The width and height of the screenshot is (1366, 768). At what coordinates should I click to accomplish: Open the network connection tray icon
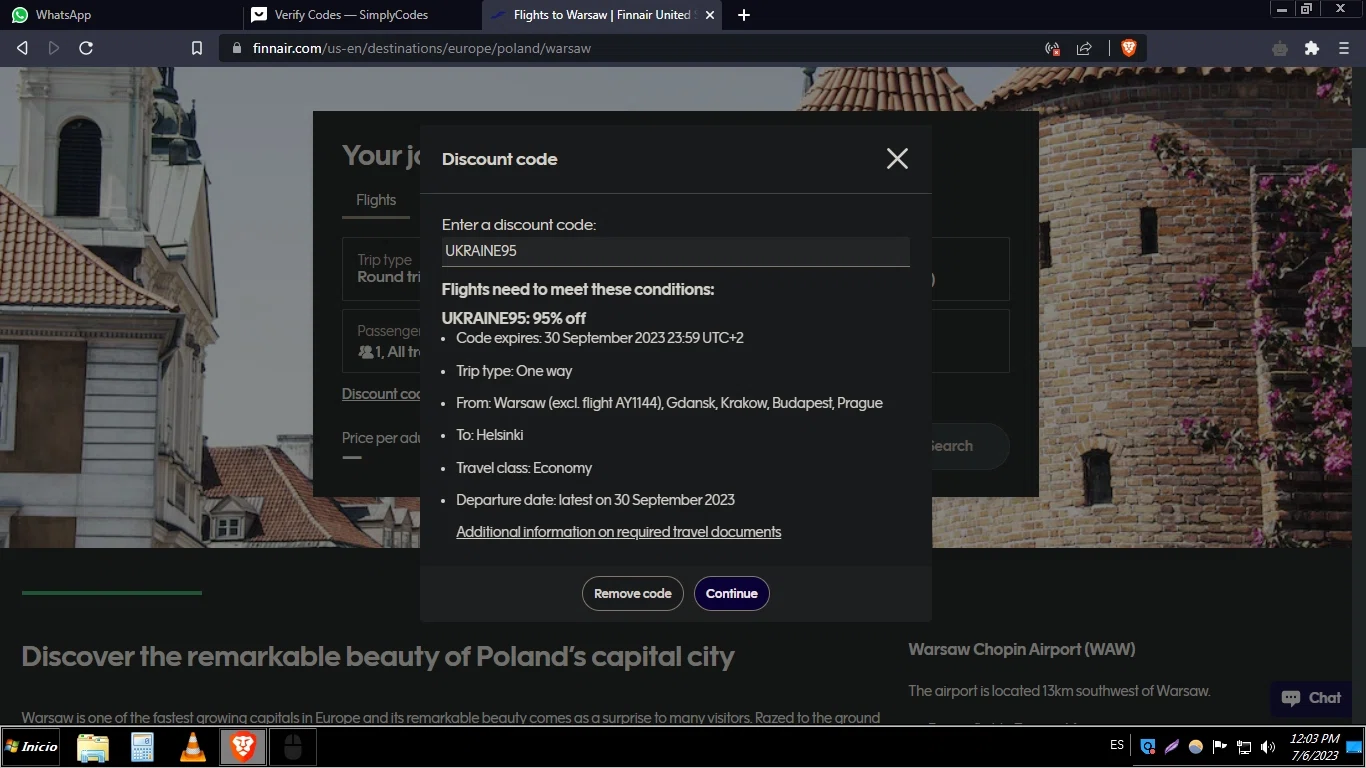[1244, 747]
